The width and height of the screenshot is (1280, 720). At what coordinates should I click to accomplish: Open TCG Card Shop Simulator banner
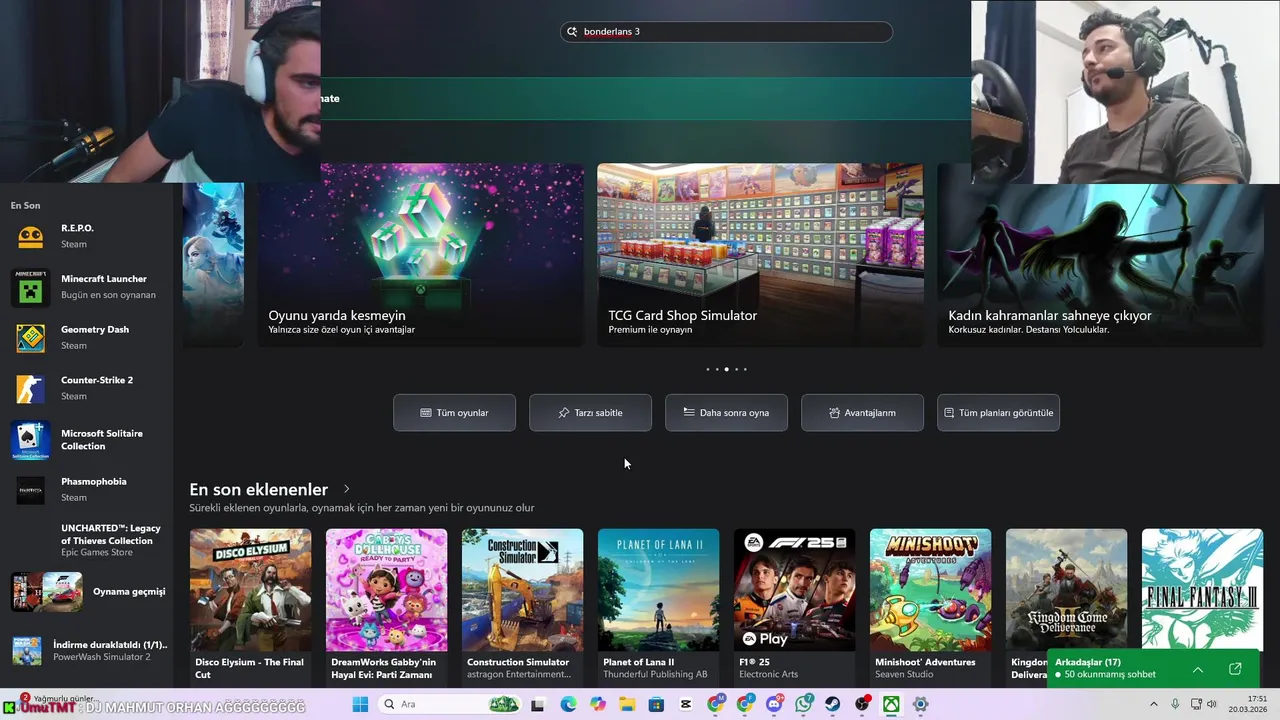(x=760, y=255)
